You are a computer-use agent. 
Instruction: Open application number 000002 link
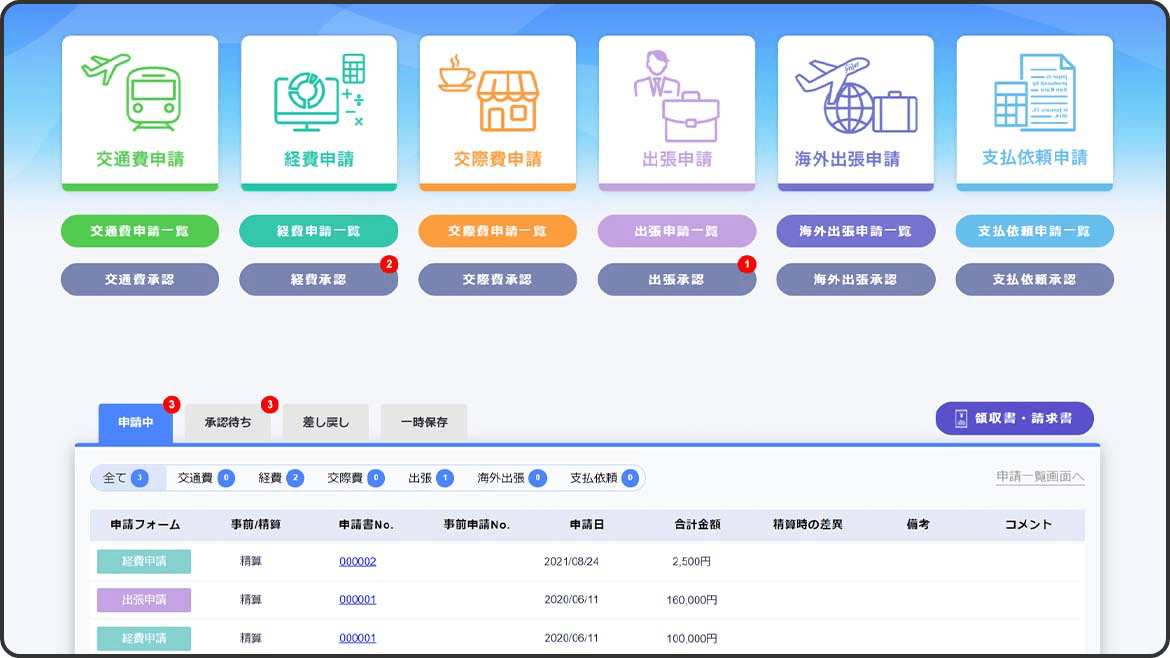coord(357,562)
